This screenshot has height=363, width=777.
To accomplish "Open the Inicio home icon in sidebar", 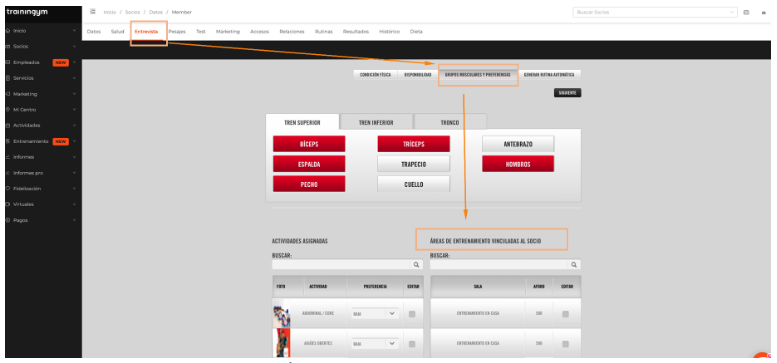I will [x=7, y=31].
